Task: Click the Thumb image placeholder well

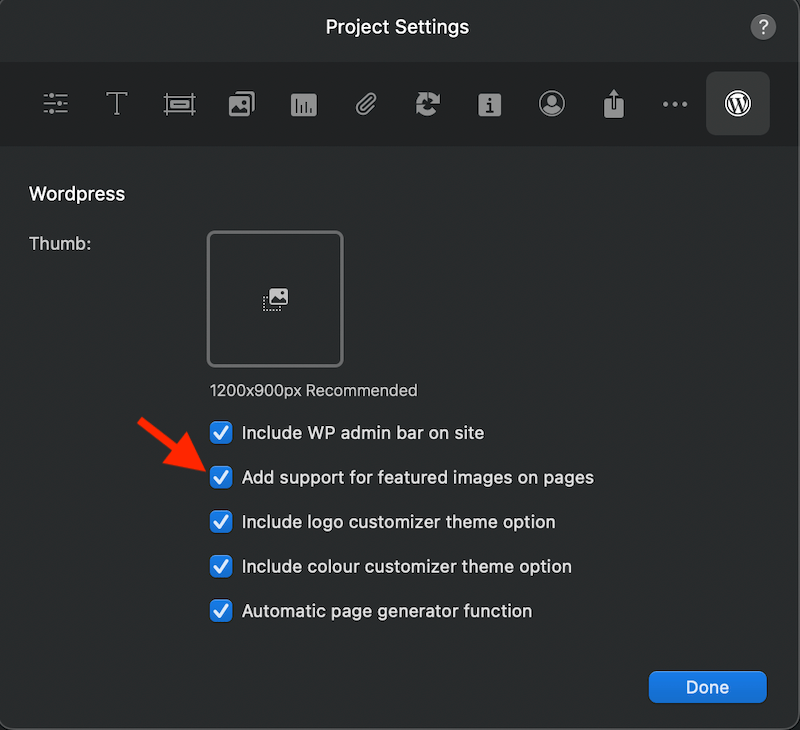Action: point(275,299)
